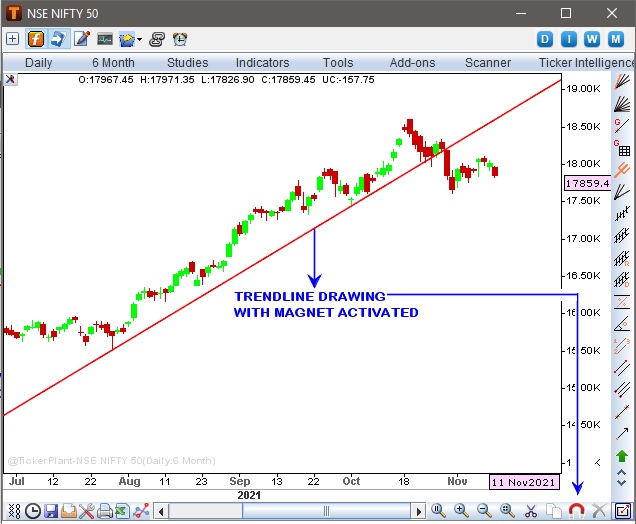Screen dimensions: 636x524
Task: Select the orange Andrews pitchfork tool
Action: 622,170
